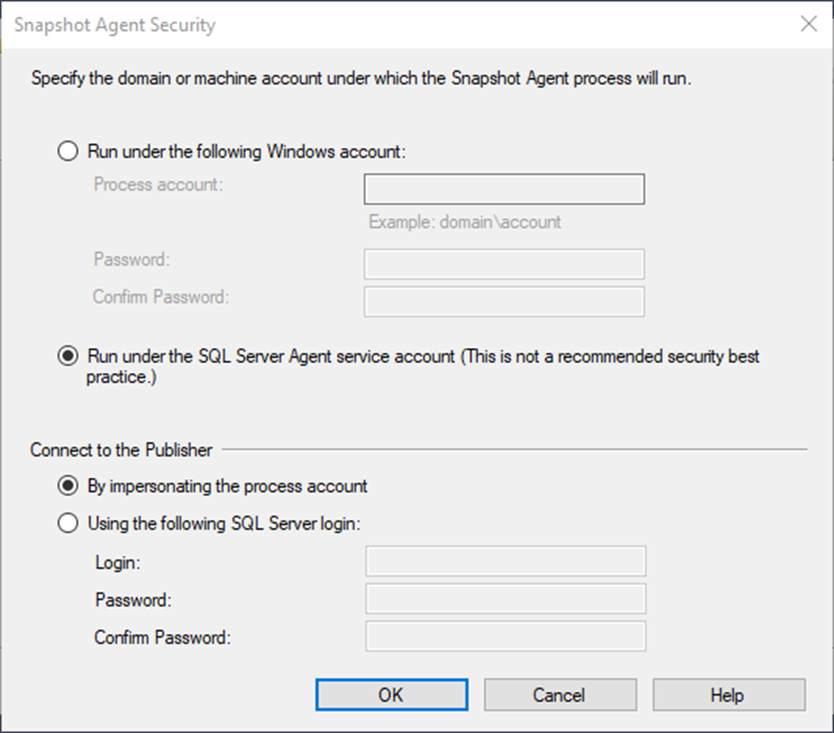Viewport: 834px width, 733px height.
Task: Focus the Password field below Process account
Action: (504, 264)
